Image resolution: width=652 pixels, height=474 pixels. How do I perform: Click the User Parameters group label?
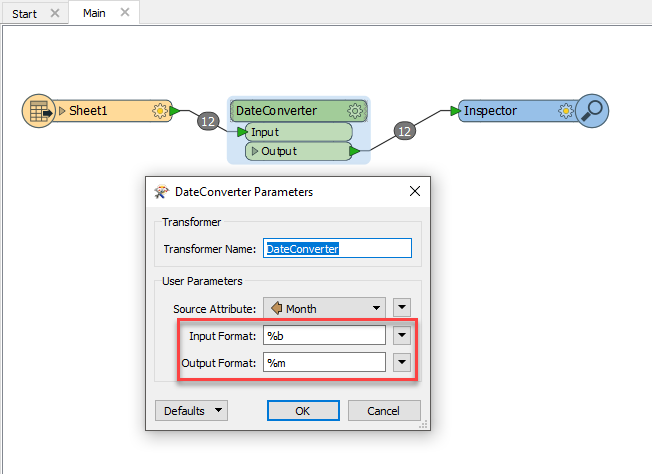coord(202,281)
